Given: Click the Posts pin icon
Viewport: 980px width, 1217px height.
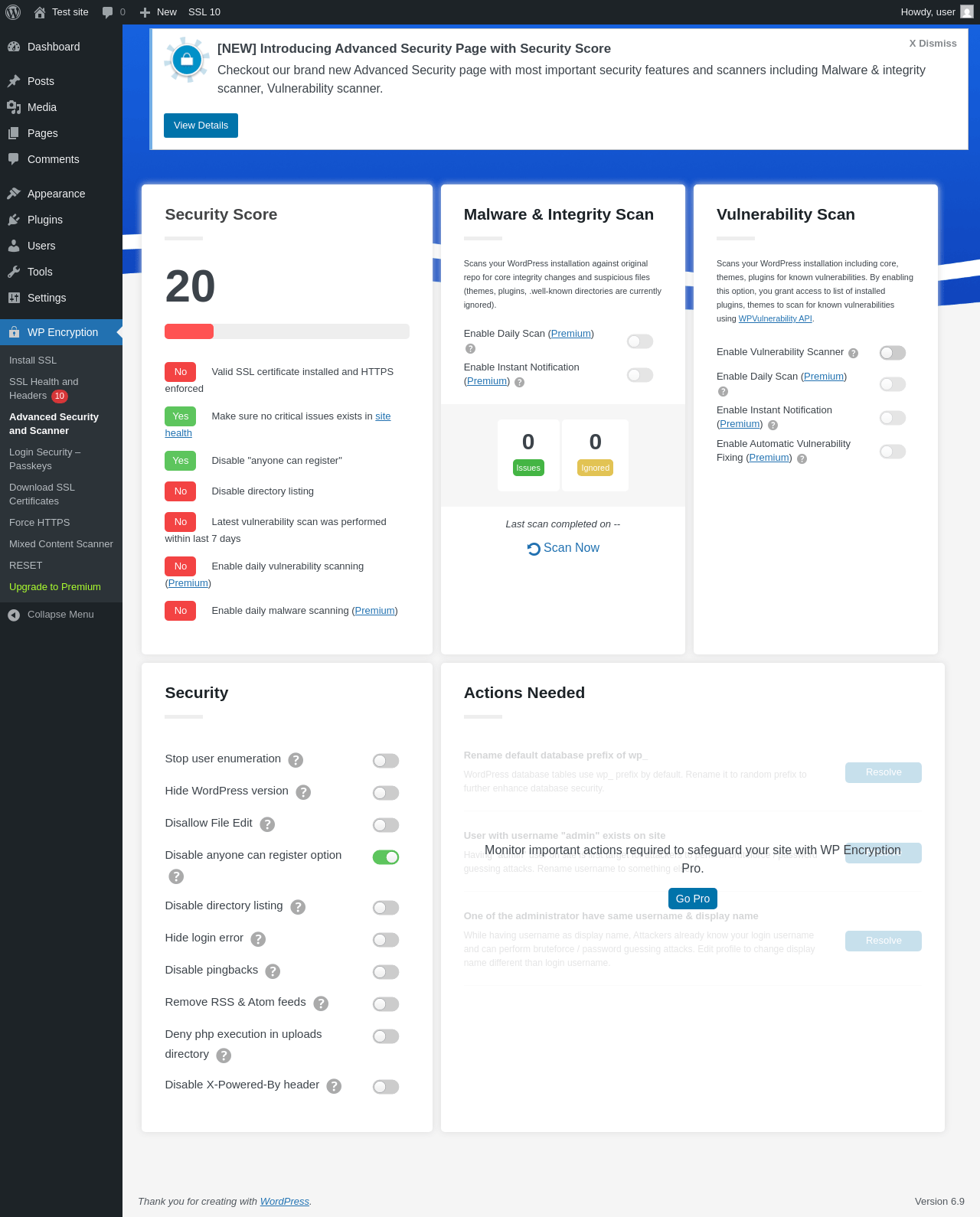Looking at the screenshot, I should tap(14, 81).
